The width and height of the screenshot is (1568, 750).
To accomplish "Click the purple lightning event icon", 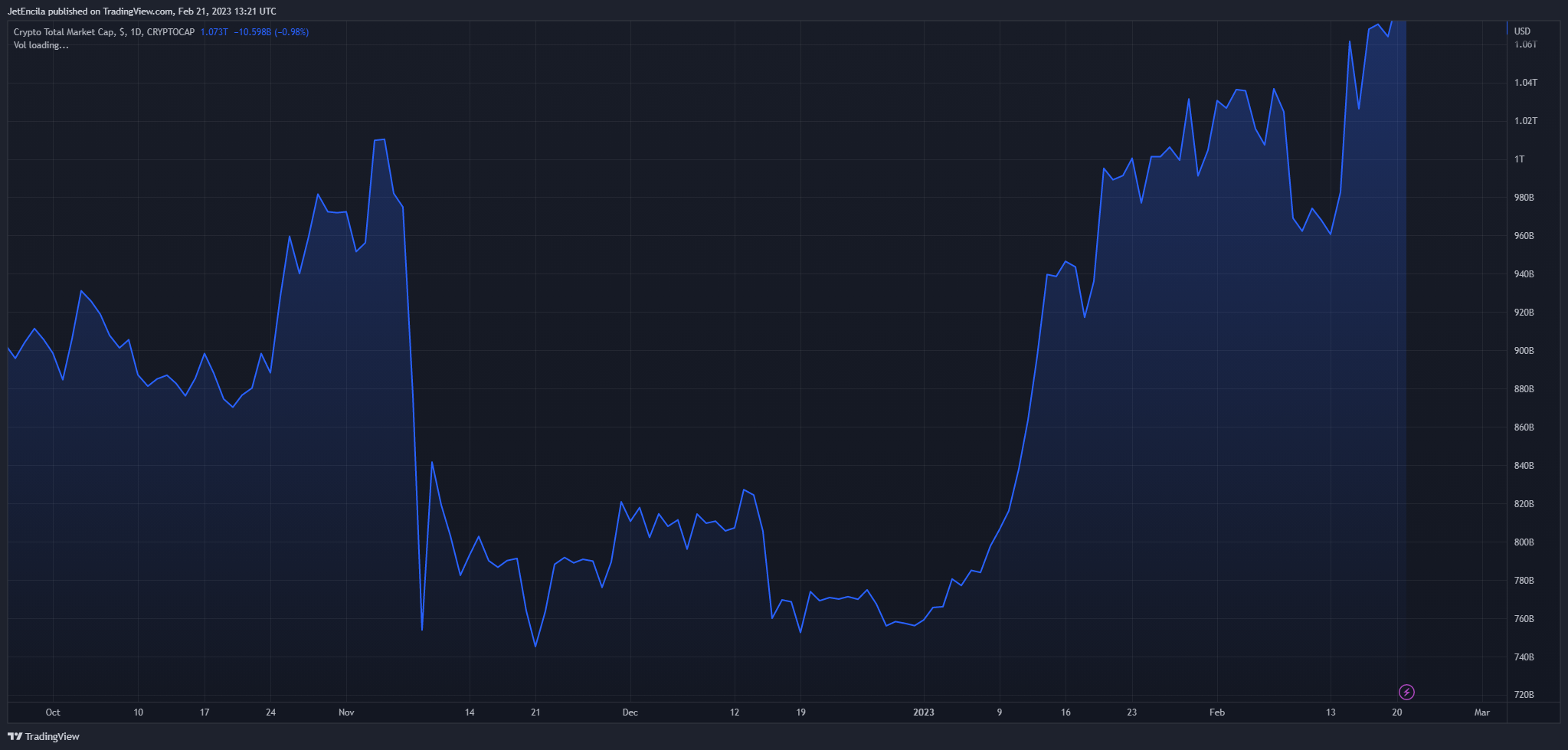I will click(x=1406, y=693).
